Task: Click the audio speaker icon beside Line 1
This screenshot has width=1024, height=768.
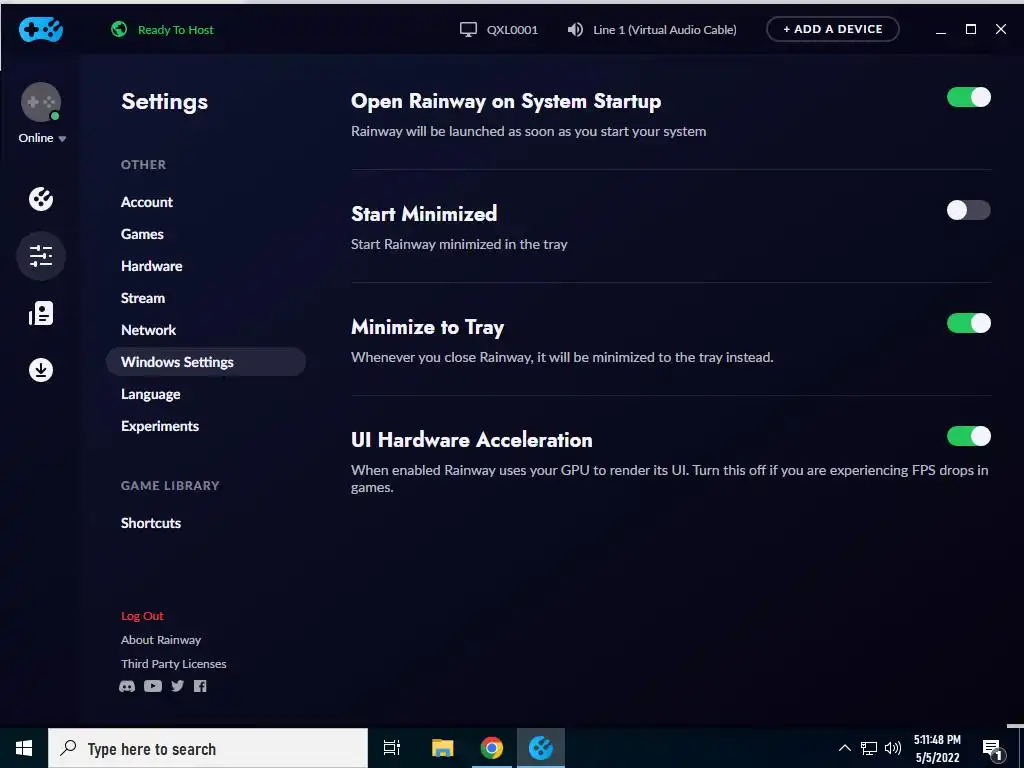Action: [575, 29]
